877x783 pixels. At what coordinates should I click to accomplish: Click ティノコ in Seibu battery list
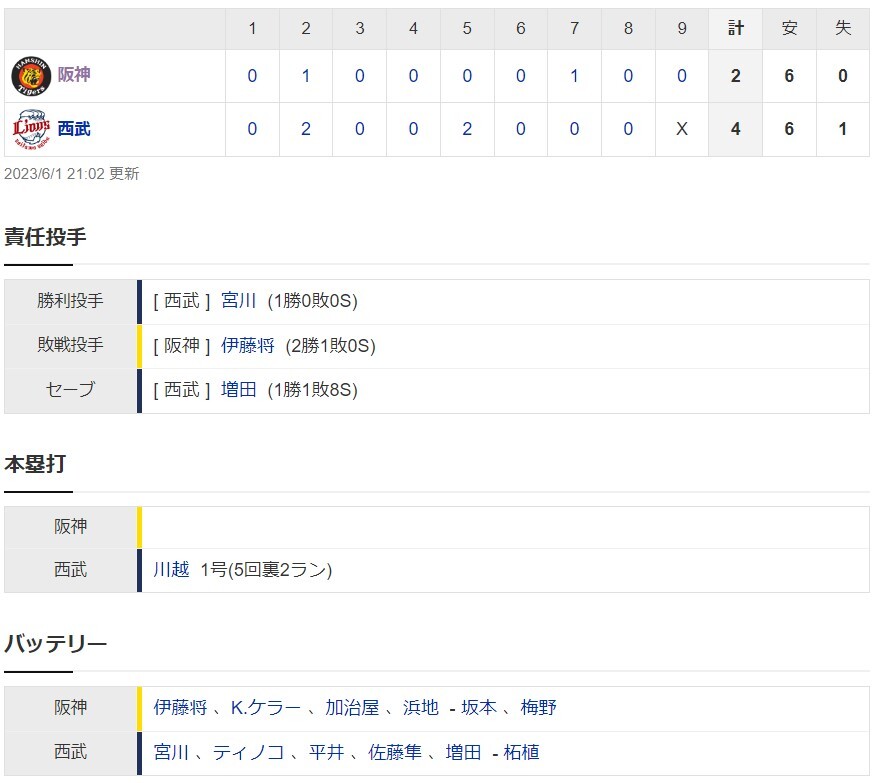coord(248,752)
